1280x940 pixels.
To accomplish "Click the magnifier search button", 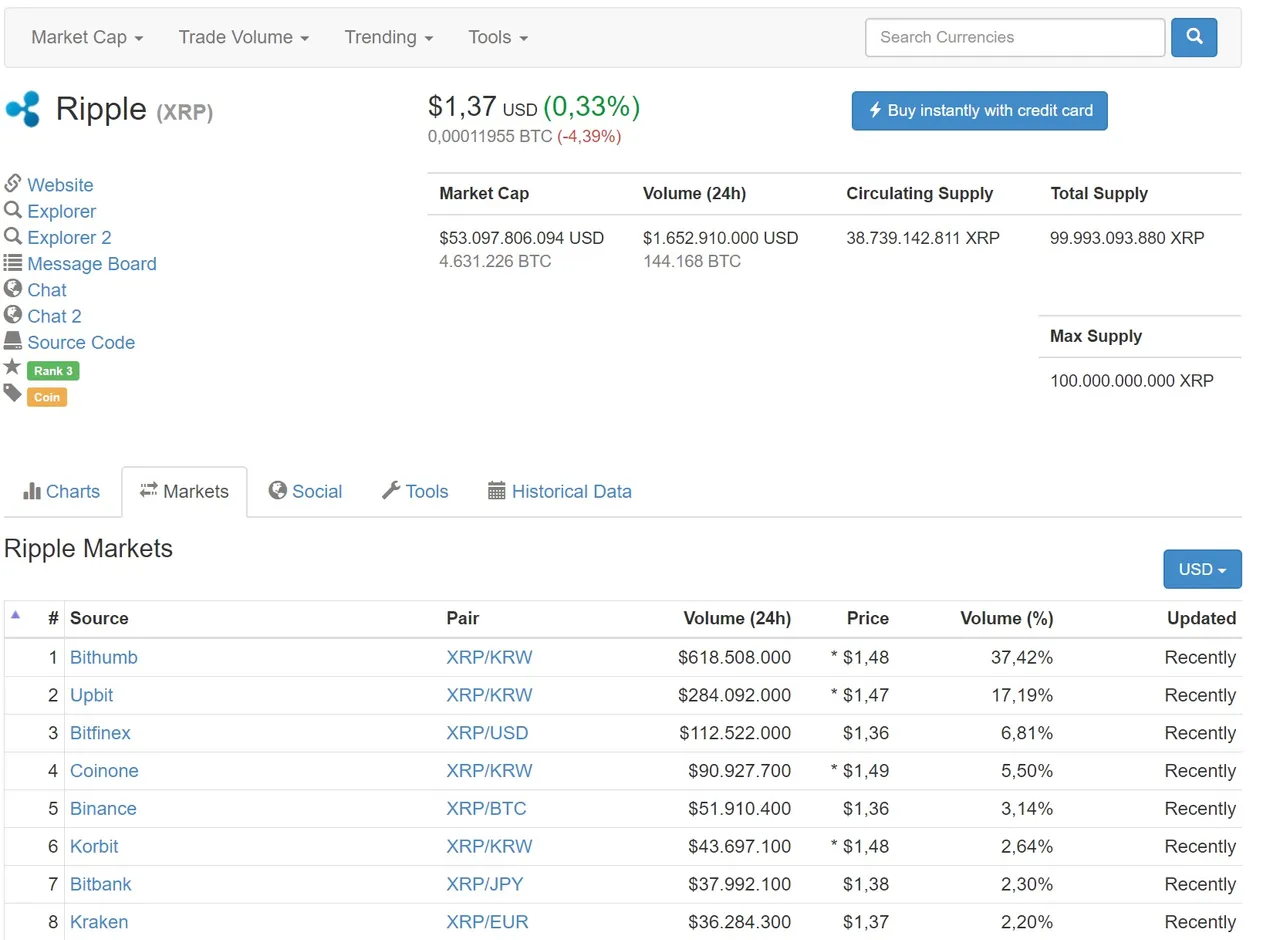I will click(1193, 37).
